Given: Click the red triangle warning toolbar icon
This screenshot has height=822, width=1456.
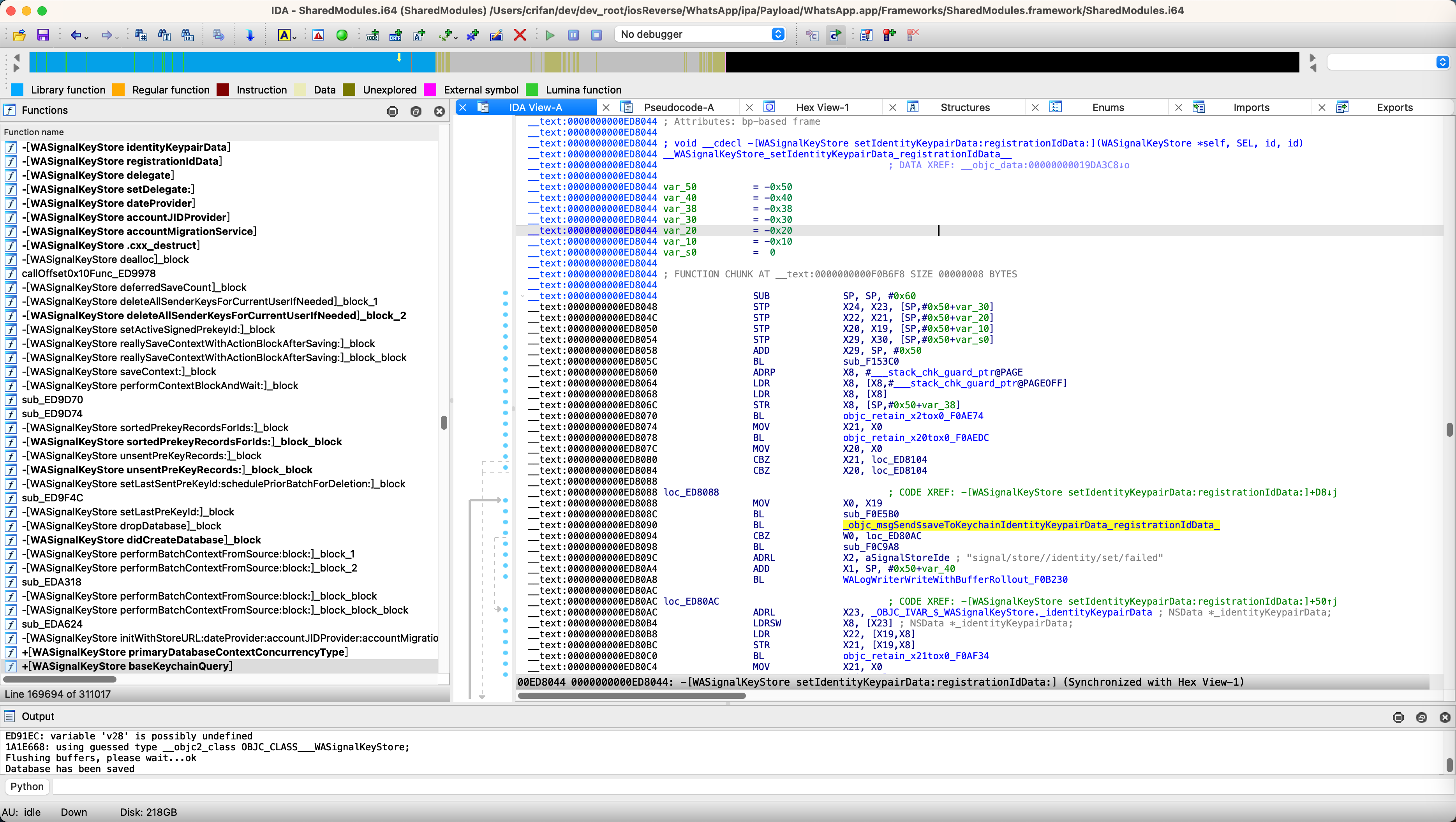Looking at the screenshot, I should (x=318, y=35).
